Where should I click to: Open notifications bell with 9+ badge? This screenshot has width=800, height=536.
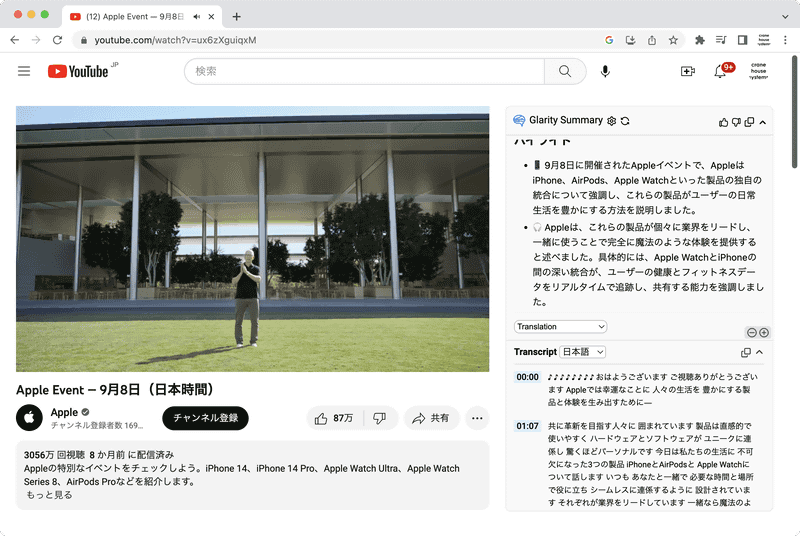pyautogui.click(x=720, y=71)
